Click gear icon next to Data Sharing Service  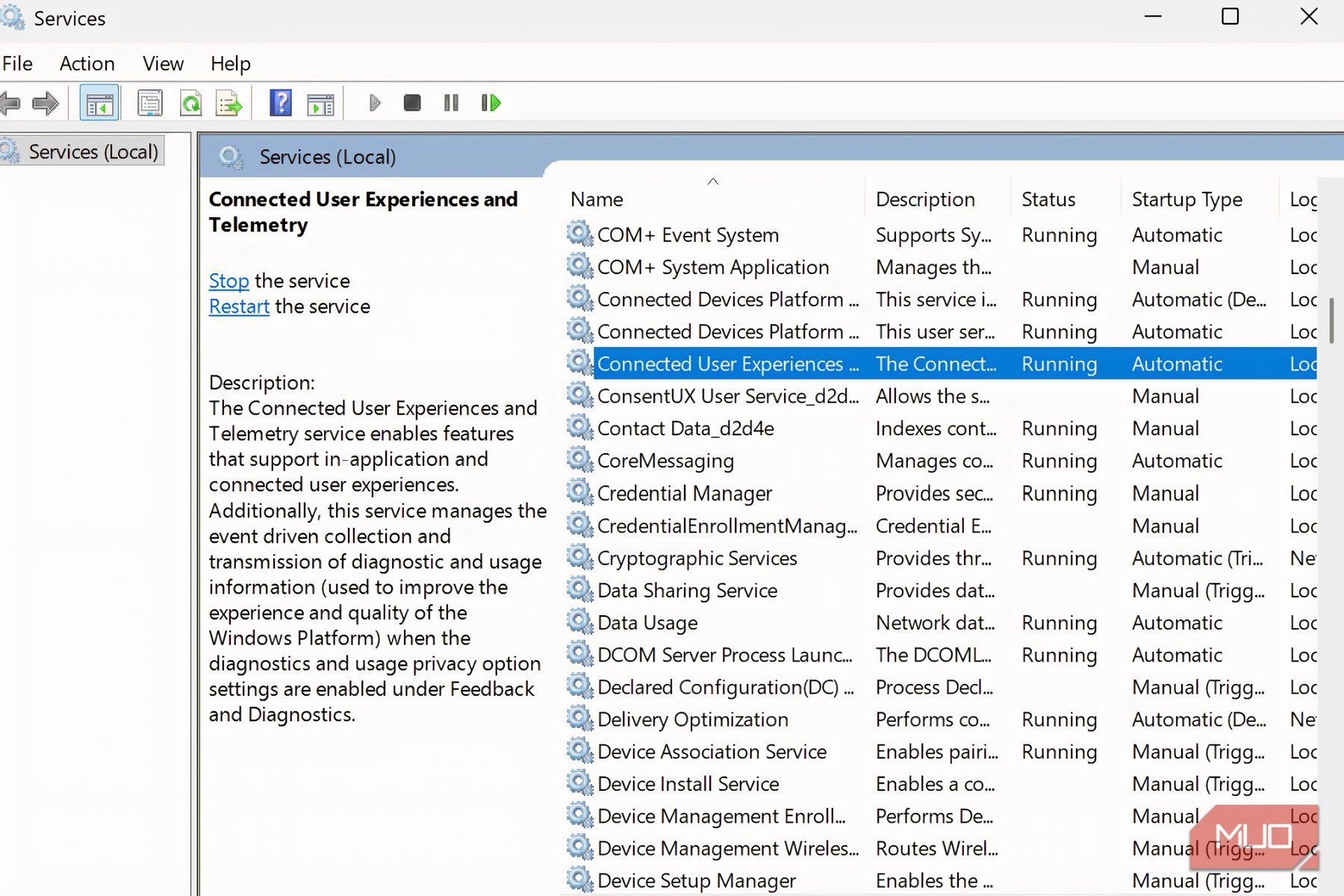pos(579,589)
